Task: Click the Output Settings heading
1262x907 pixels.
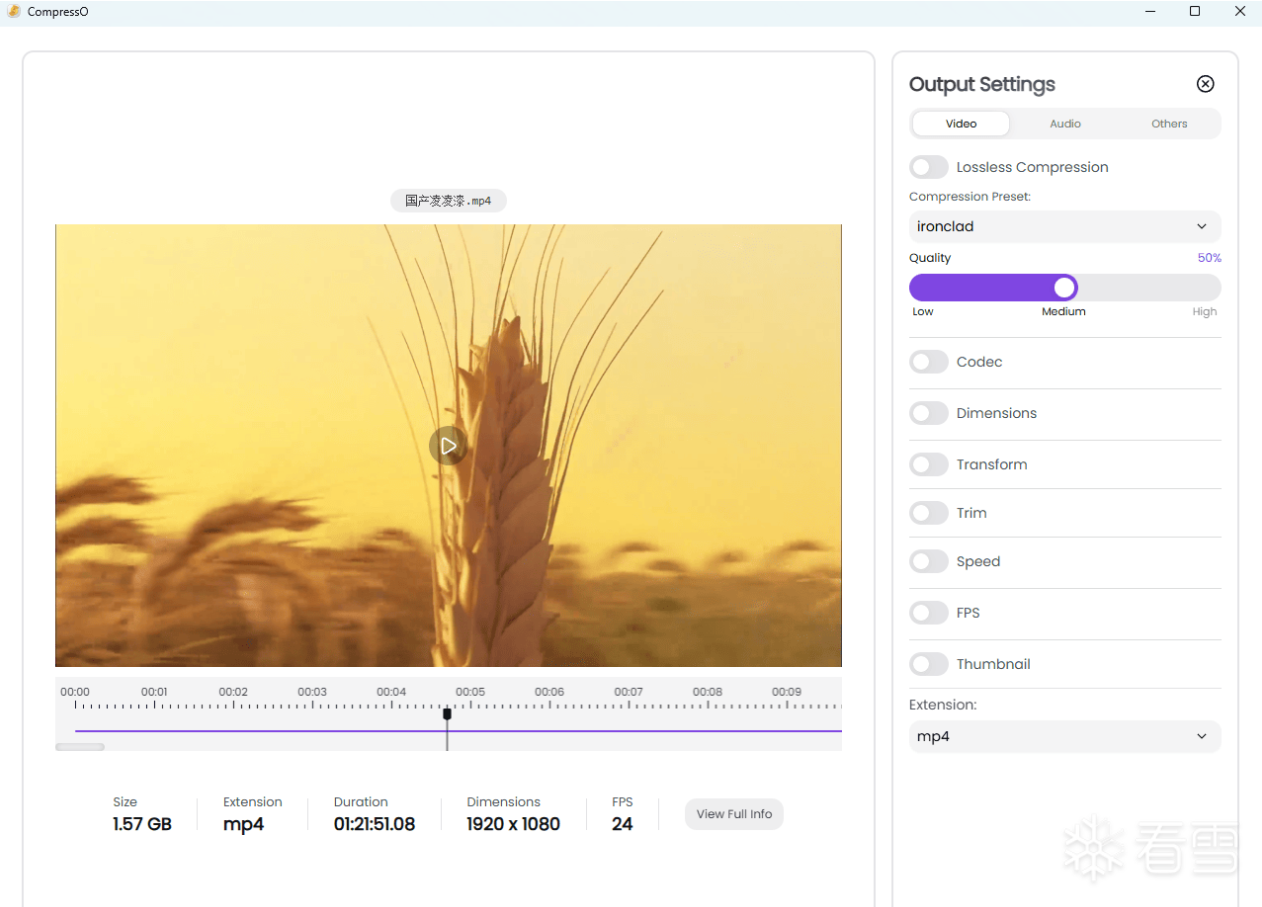Action: tap(982, 84)
